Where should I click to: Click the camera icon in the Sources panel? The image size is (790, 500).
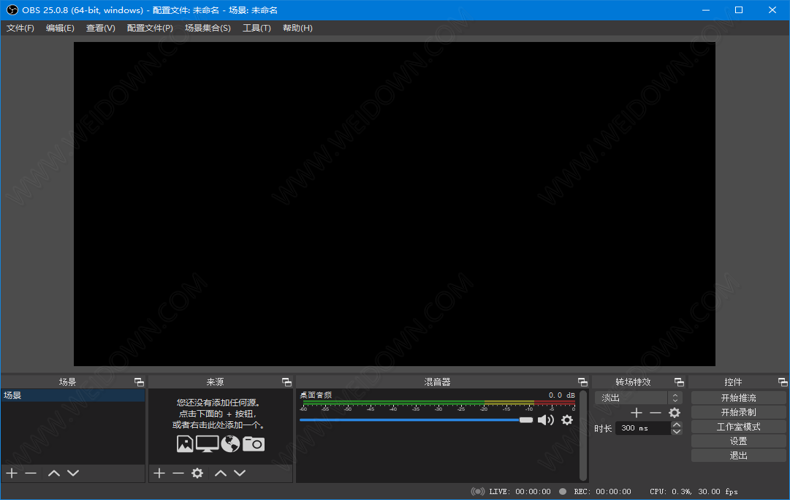(253, 444)
